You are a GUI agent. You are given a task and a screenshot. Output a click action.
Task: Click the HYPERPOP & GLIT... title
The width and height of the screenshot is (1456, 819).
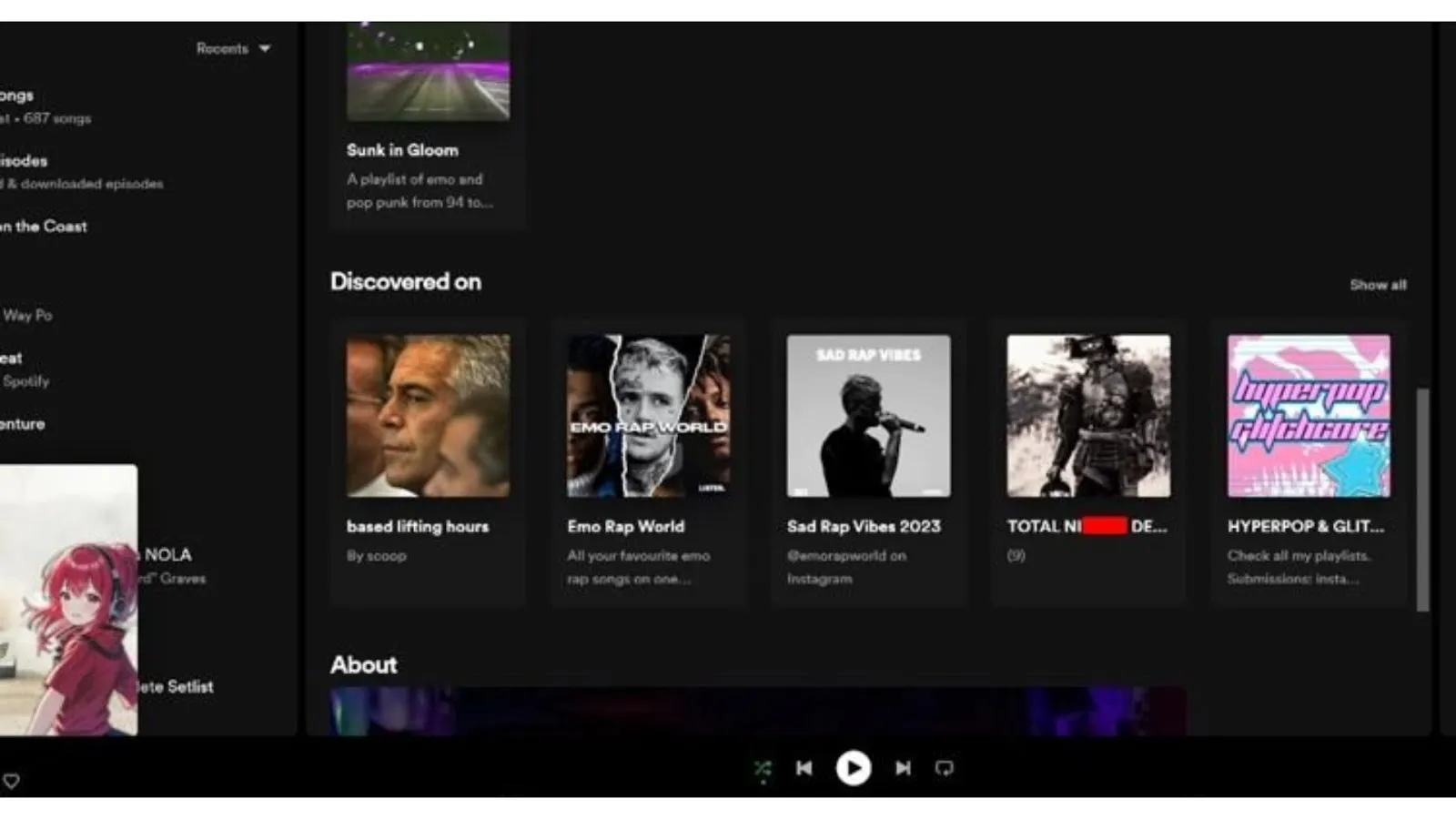[x=1305, y=526]
